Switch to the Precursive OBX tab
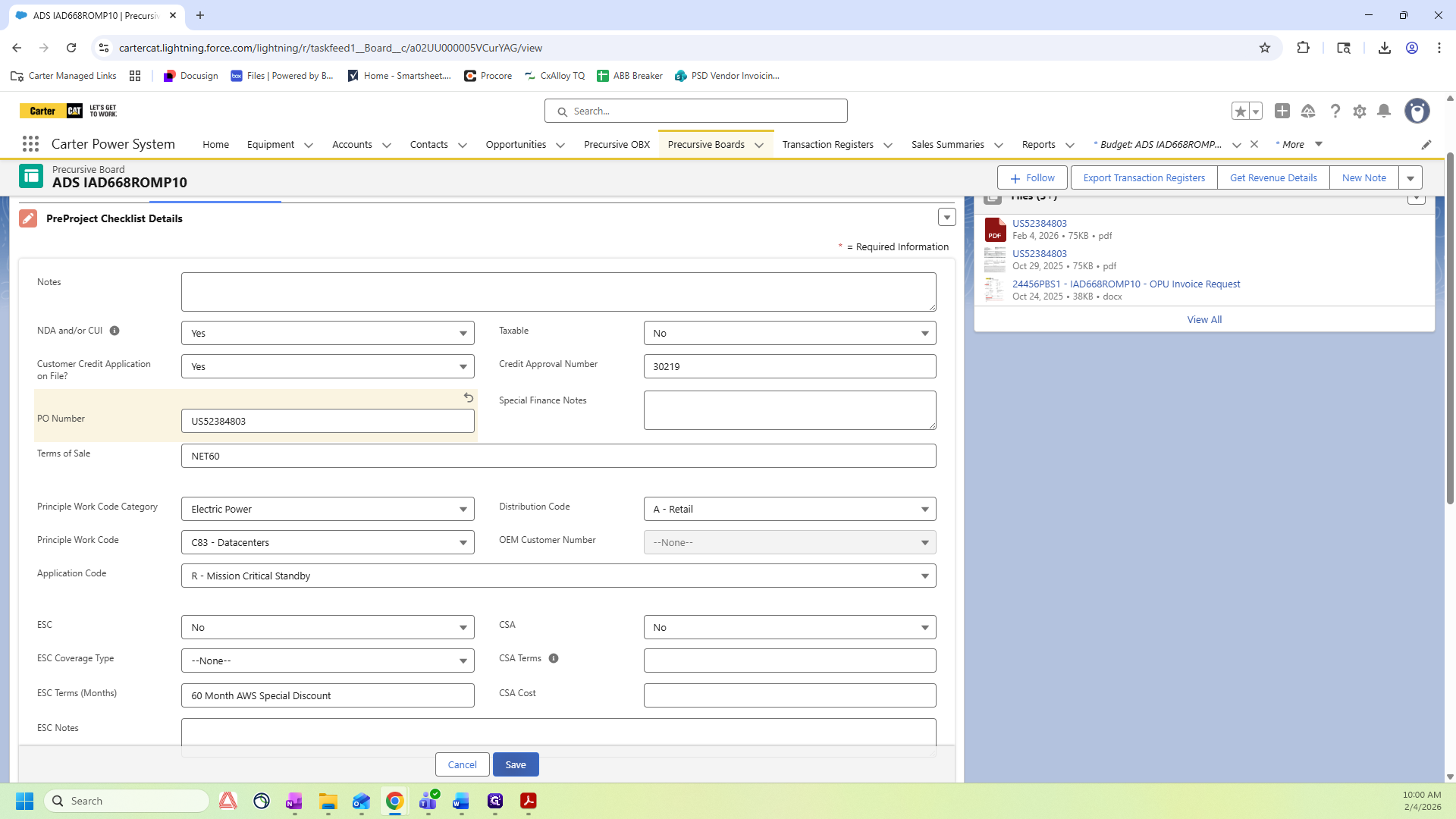Image resolution: width=1456 pixels, height=819 pixels. coord(617,145)
